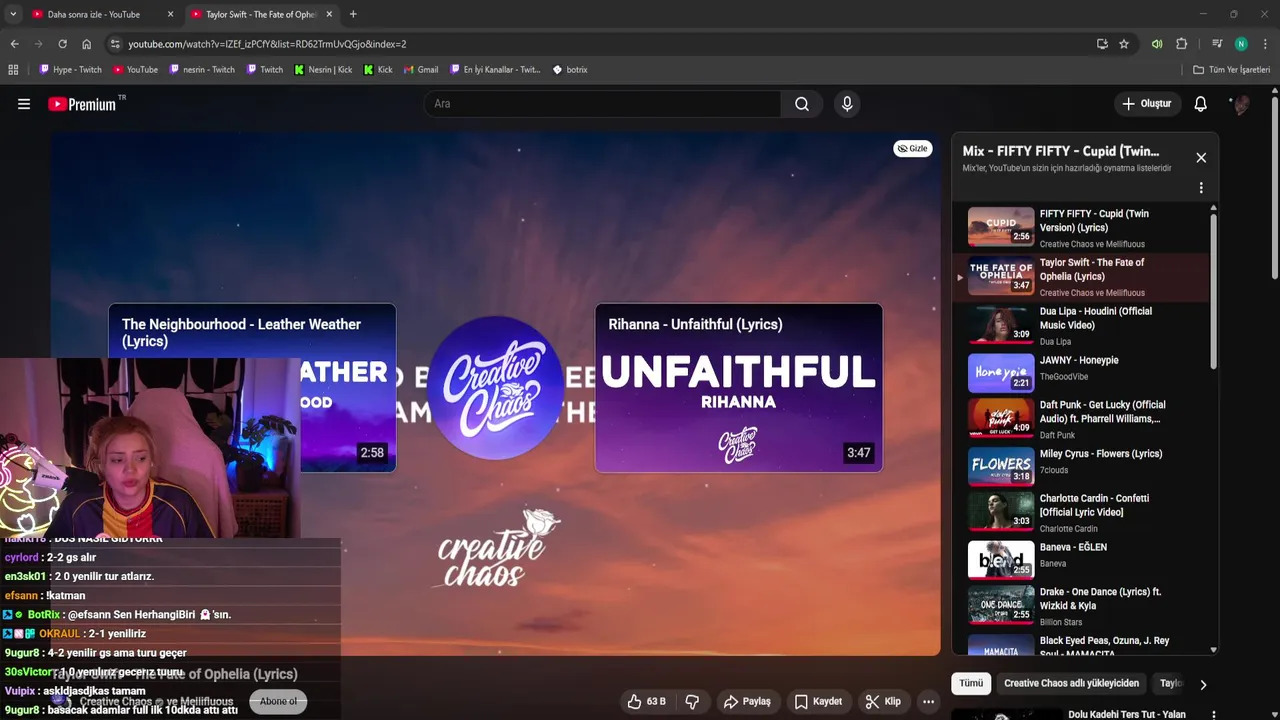Open the YouTube account avatar menu
Screen dimensions: 1280x720
pos(1241,104)
